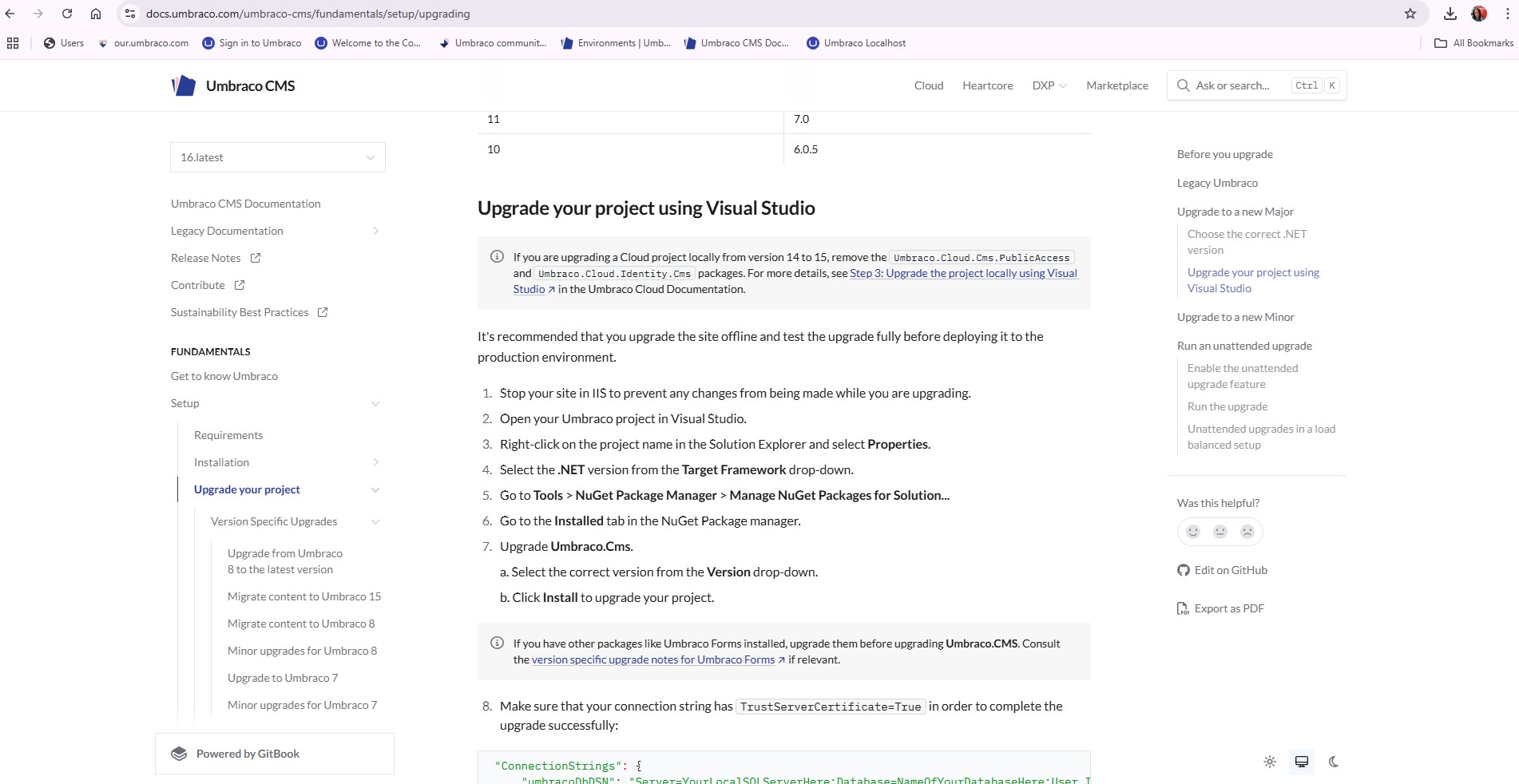
Task: Select system theme monitor icon
Action: pyautogui.click(x=1302, y=762)
